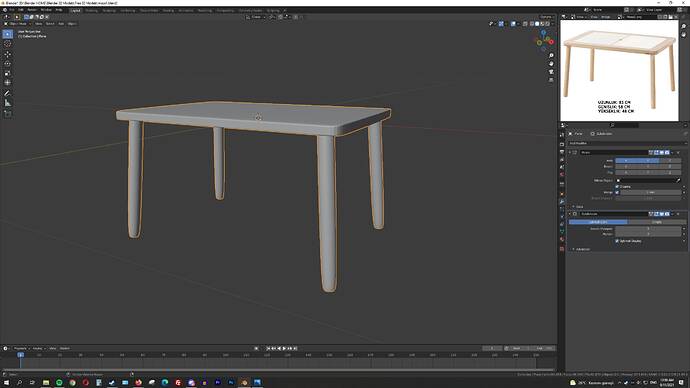
Task: Open the Render menu
Action: point(32,10)
